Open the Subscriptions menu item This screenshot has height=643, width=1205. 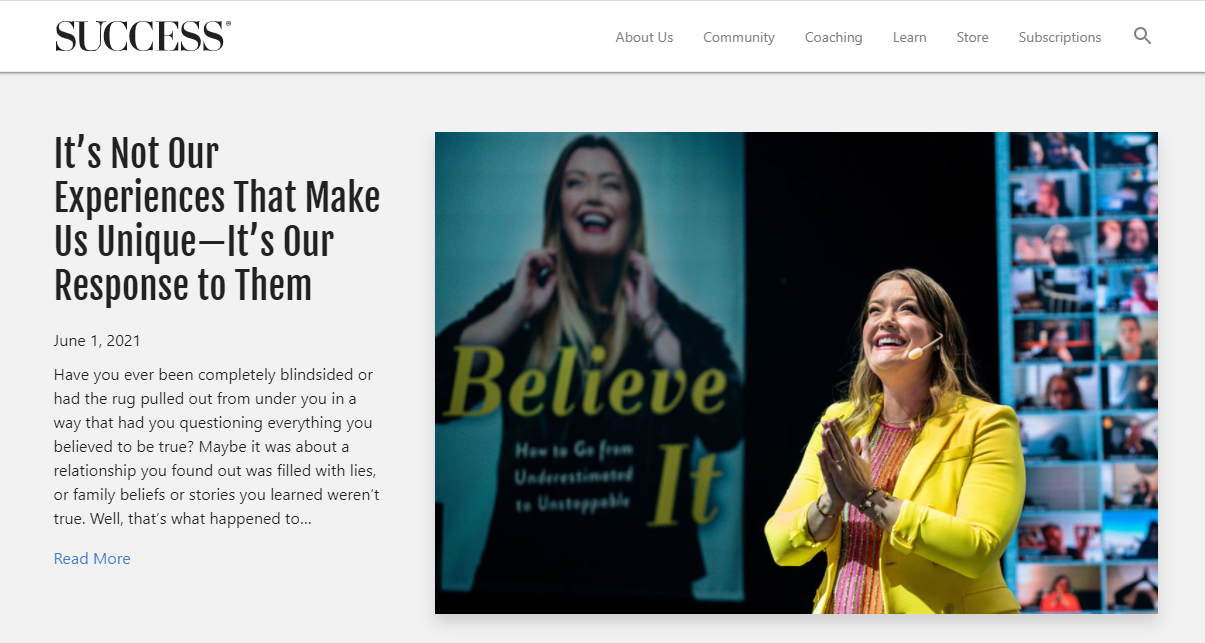point(1060,37)
